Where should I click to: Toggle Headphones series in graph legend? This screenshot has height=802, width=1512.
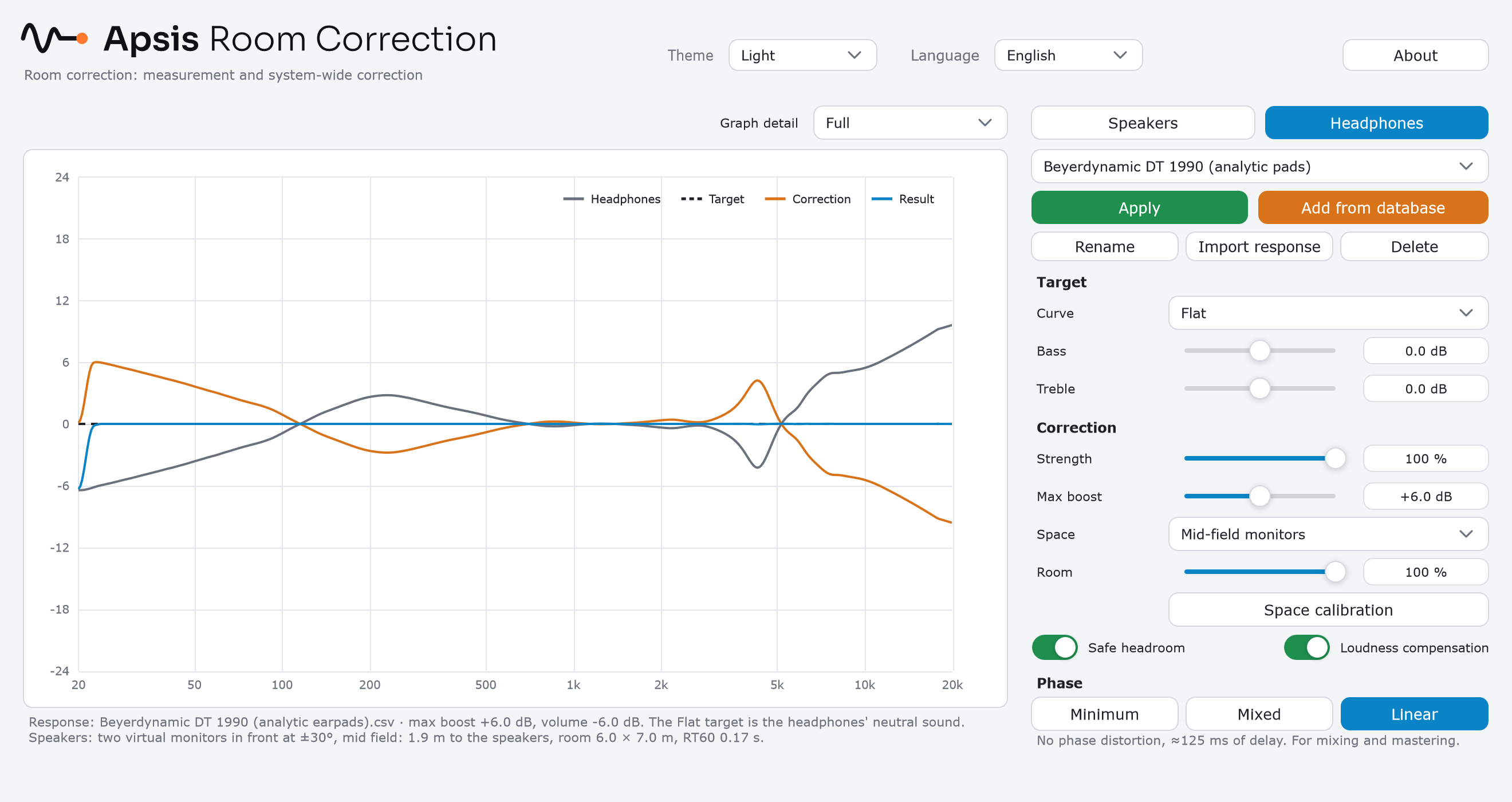click(x=612, y=199)
